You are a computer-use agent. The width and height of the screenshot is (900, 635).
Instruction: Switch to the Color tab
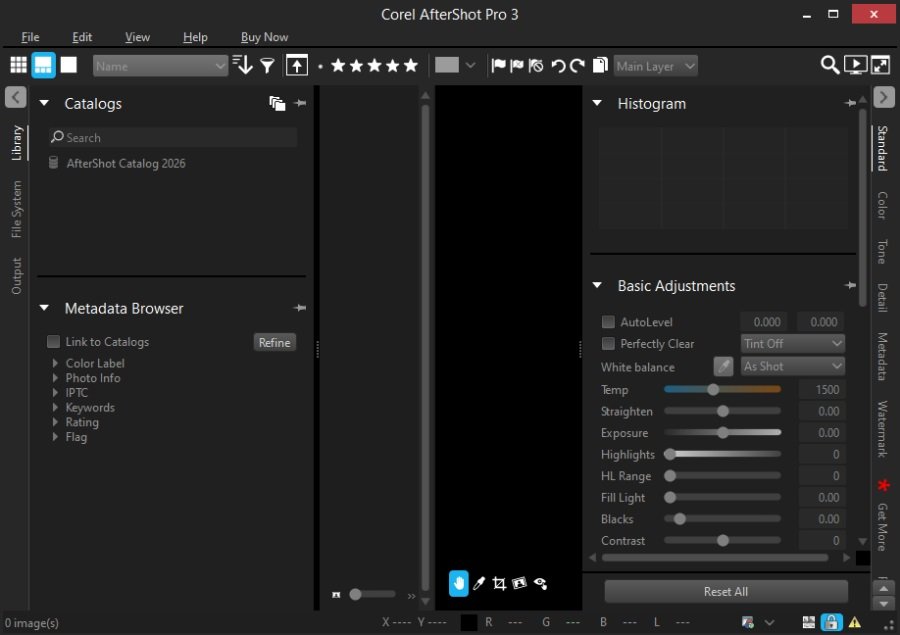click(882, 206)
